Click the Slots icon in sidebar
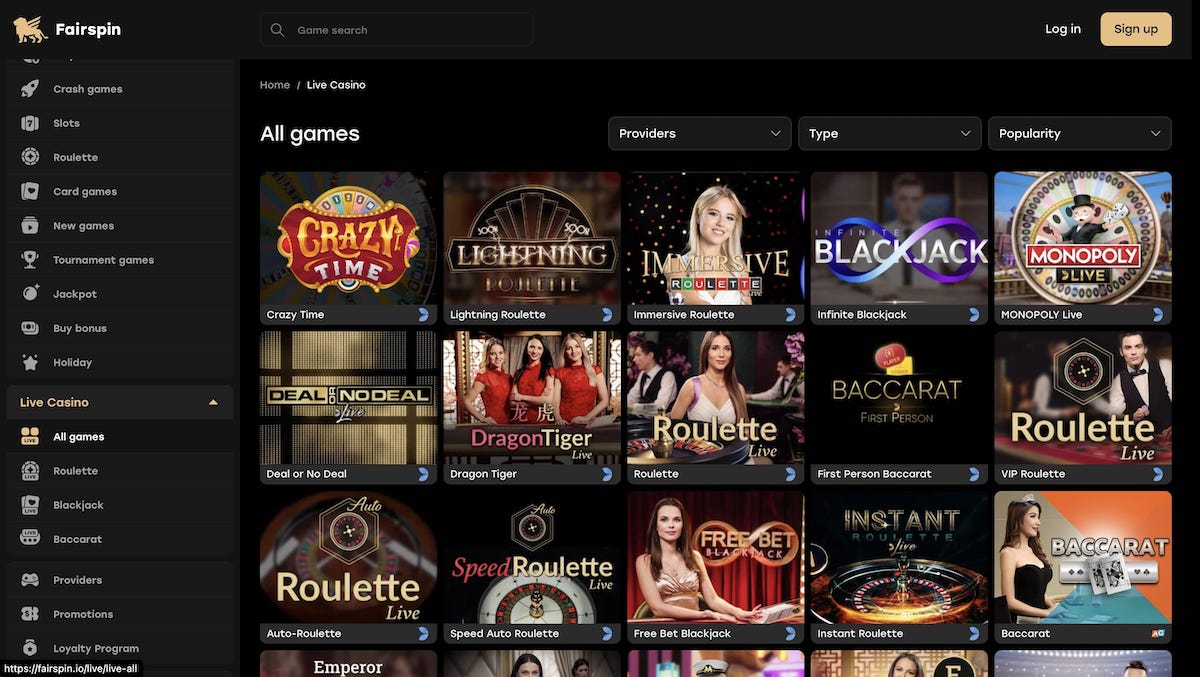Image resolution: width=1200 pixels, height=677 pixels. tap(30, 123)
